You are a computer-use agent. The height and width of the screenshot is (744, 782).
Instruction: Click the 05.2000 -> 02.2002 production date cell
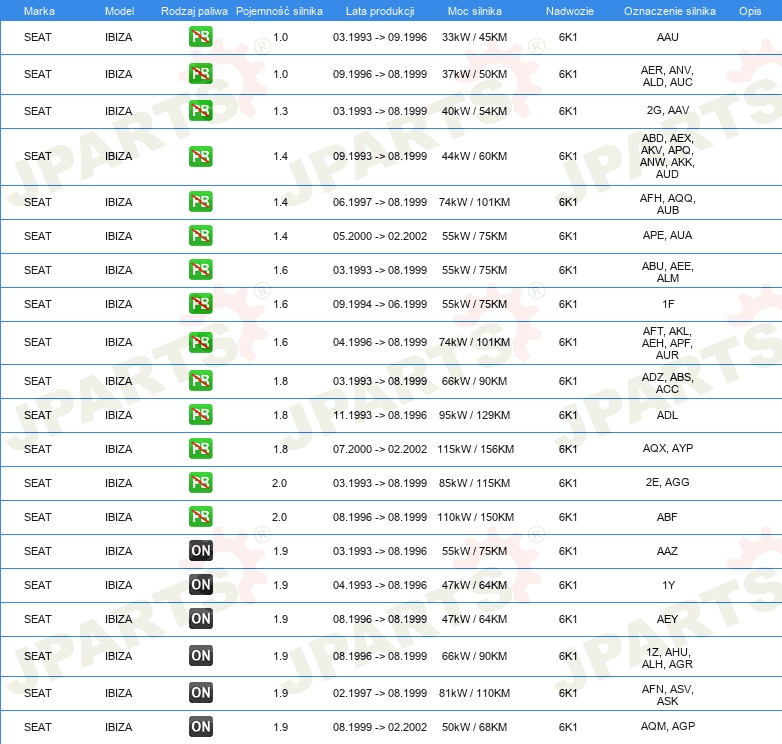pyautogui.click(x=380, y=236)
